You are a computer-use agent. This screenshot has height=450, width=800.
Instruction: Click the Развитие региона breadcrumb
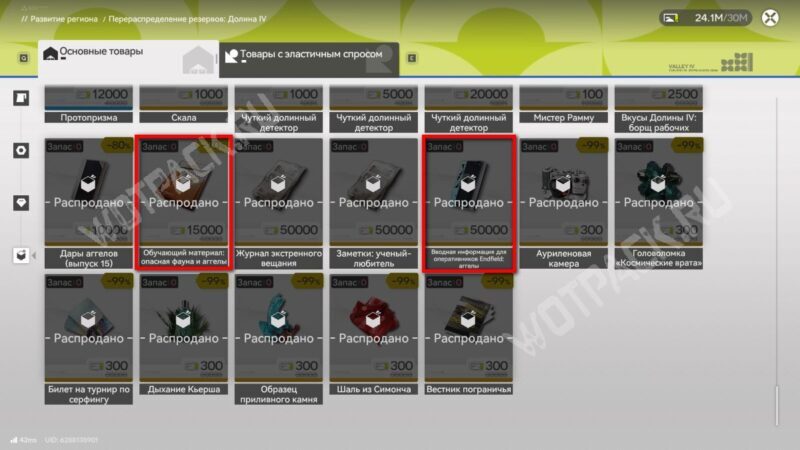coord(64,19)
